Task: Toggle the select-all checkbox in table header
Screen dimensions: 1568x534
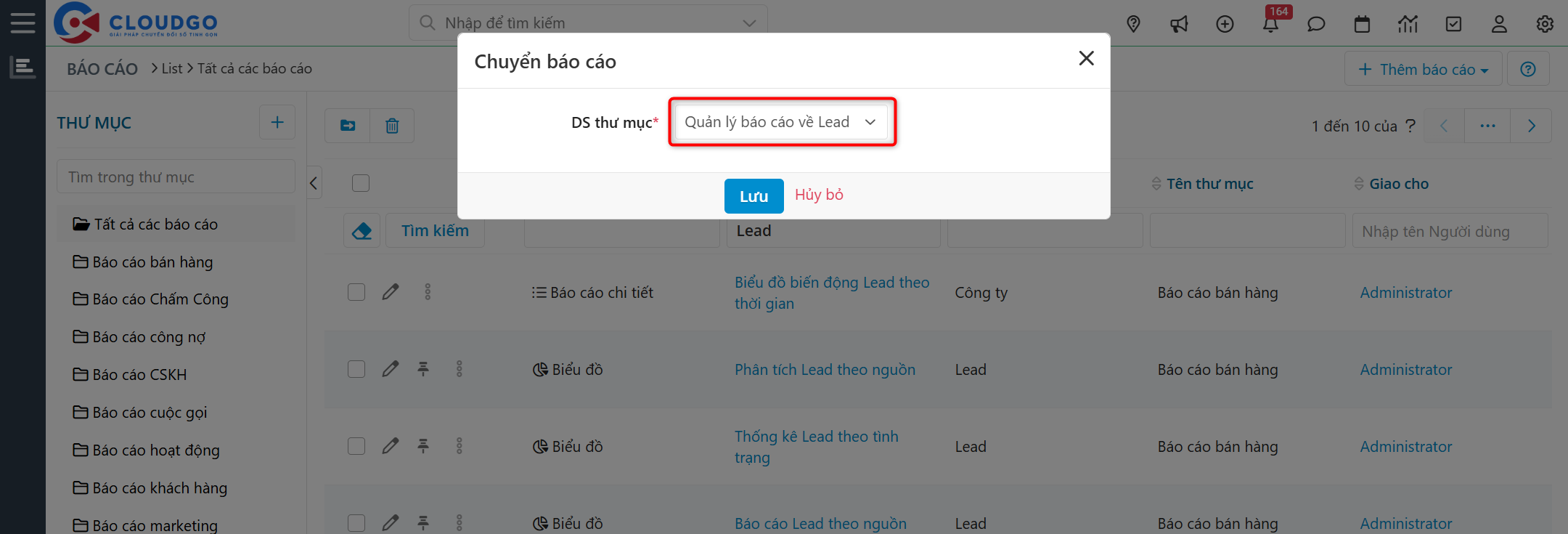Action: click(361, 183)
